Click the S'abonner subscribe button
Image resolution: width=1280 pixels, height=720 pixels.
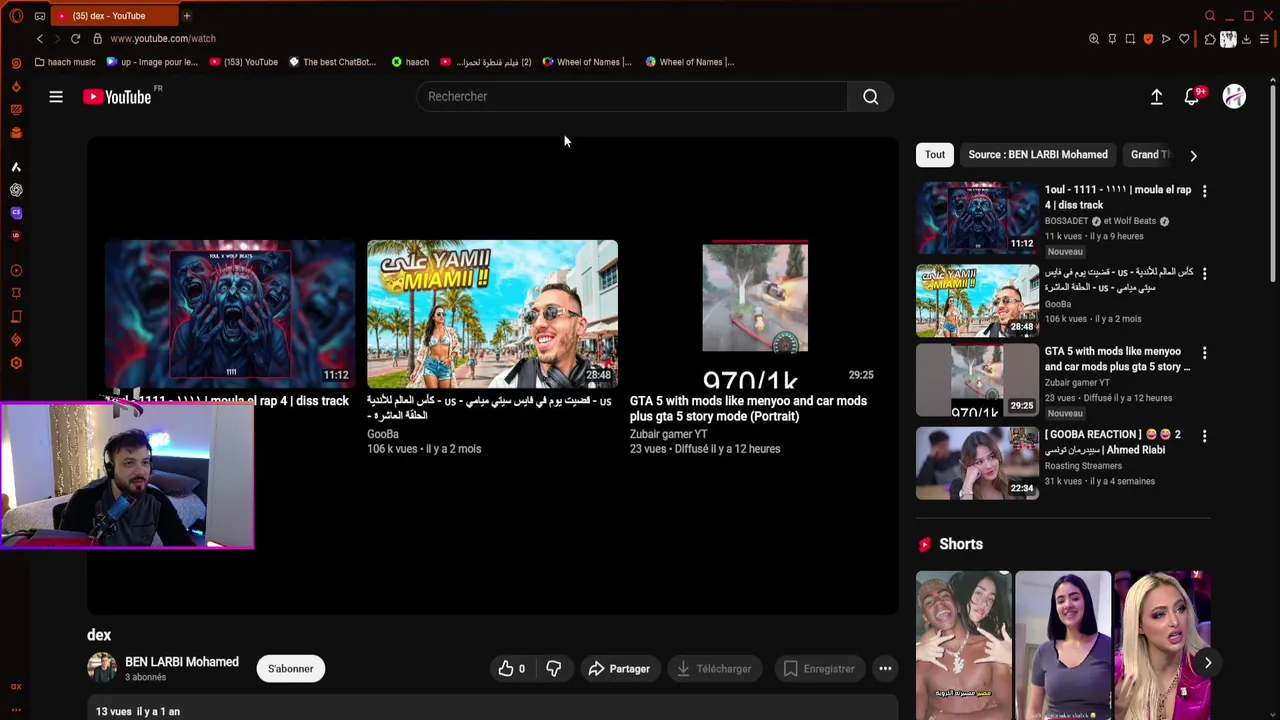click(290, 669)
